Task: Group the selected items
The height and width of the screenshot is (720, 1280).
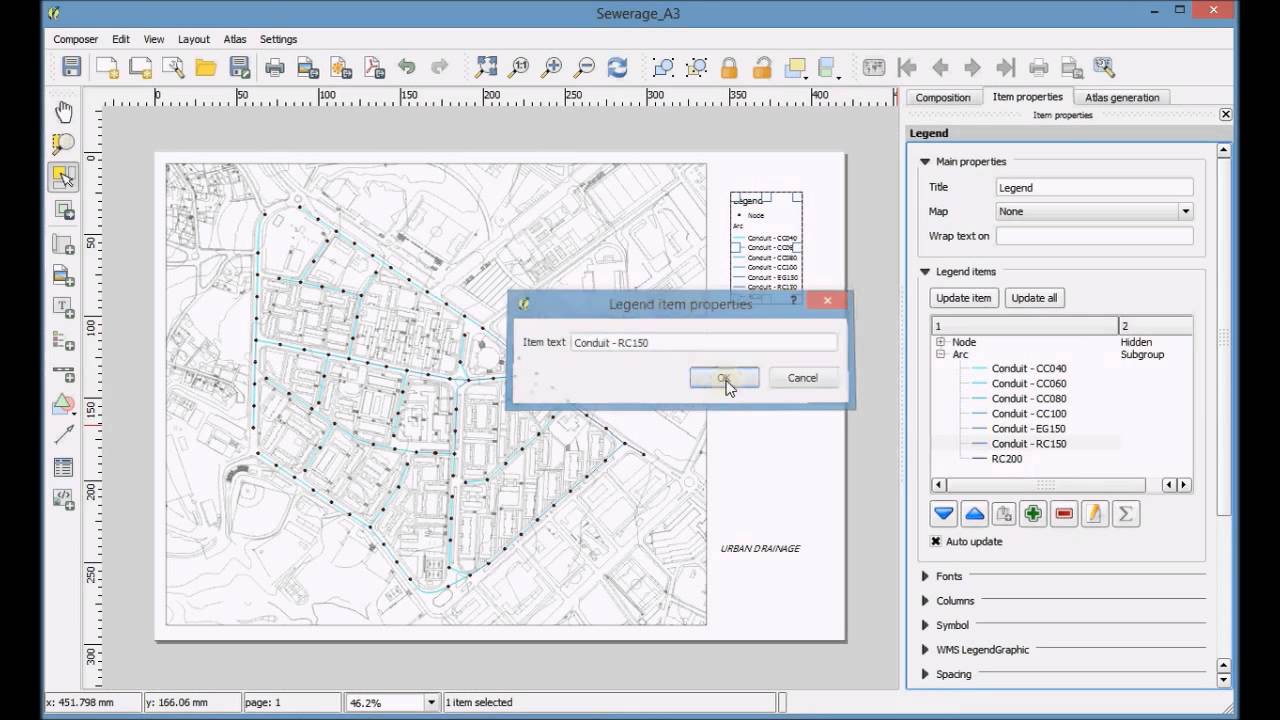Action: (x=663, y=67)
